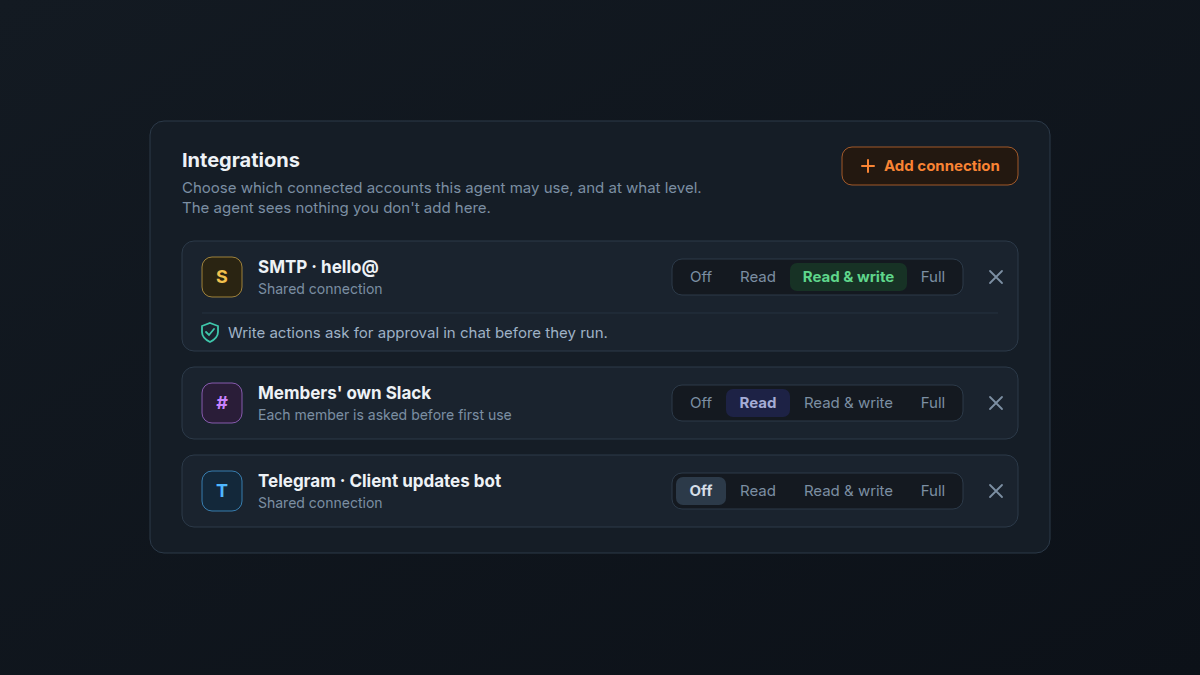The width and height of the screenshot is (1200, 675).
Task: Click the Add connection button
Action: (930, 166)
